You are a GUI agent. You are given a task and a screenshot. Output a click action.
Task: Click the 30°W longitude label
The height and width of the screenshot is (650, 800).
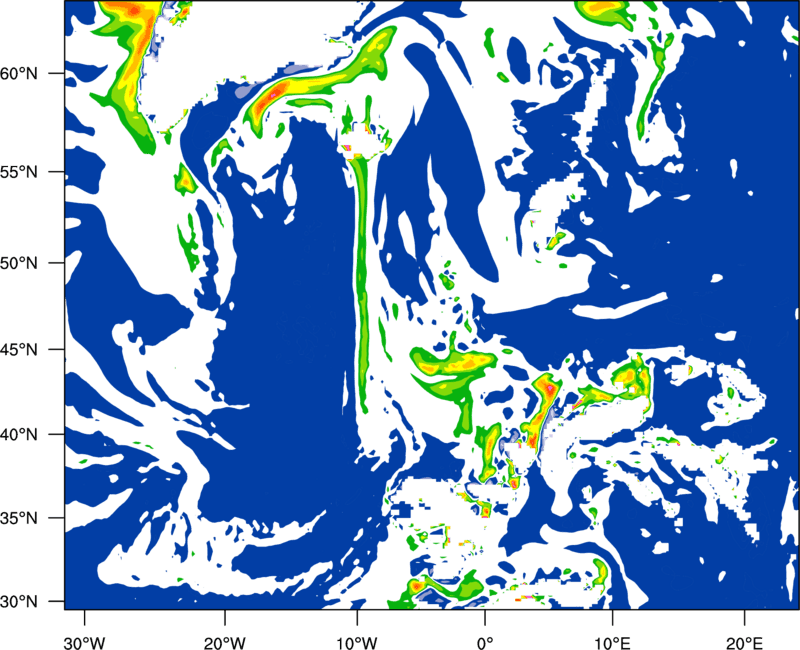point(85,643)
